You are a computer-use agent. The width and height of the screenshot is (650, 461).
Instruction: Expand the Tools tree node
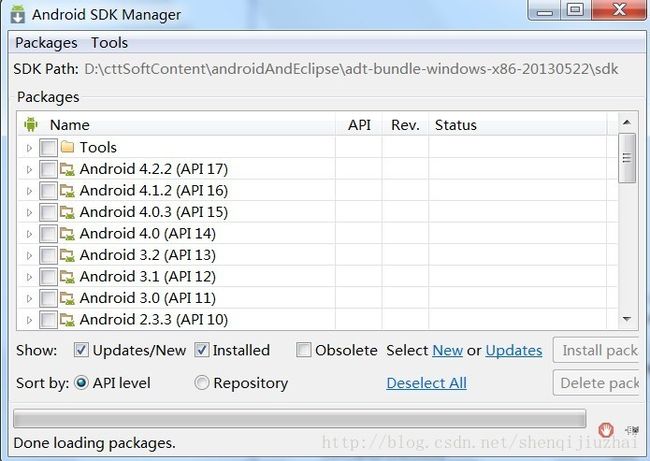pos(29,148)
